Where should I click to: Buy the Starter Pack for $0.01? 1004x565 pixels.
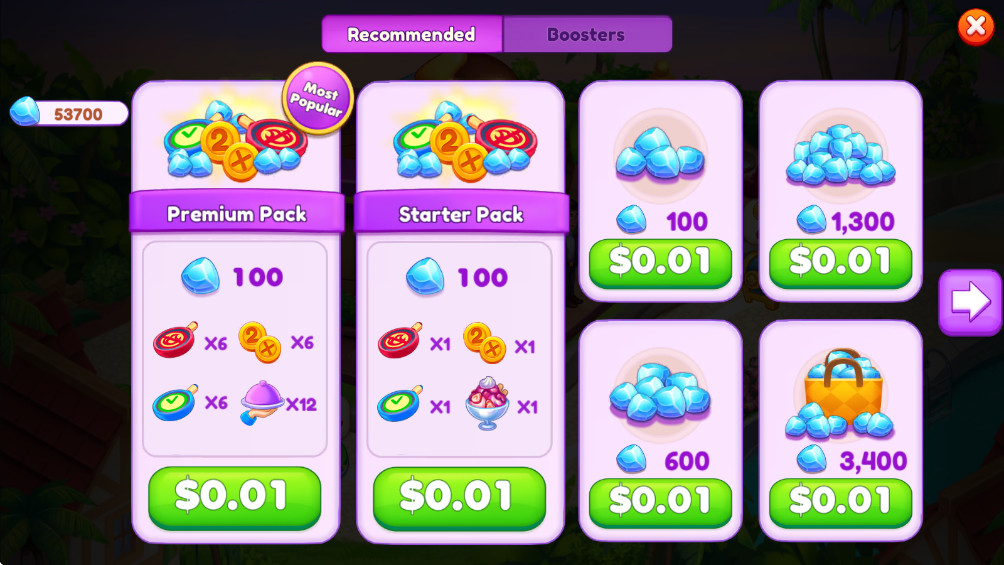coord(459,496)
